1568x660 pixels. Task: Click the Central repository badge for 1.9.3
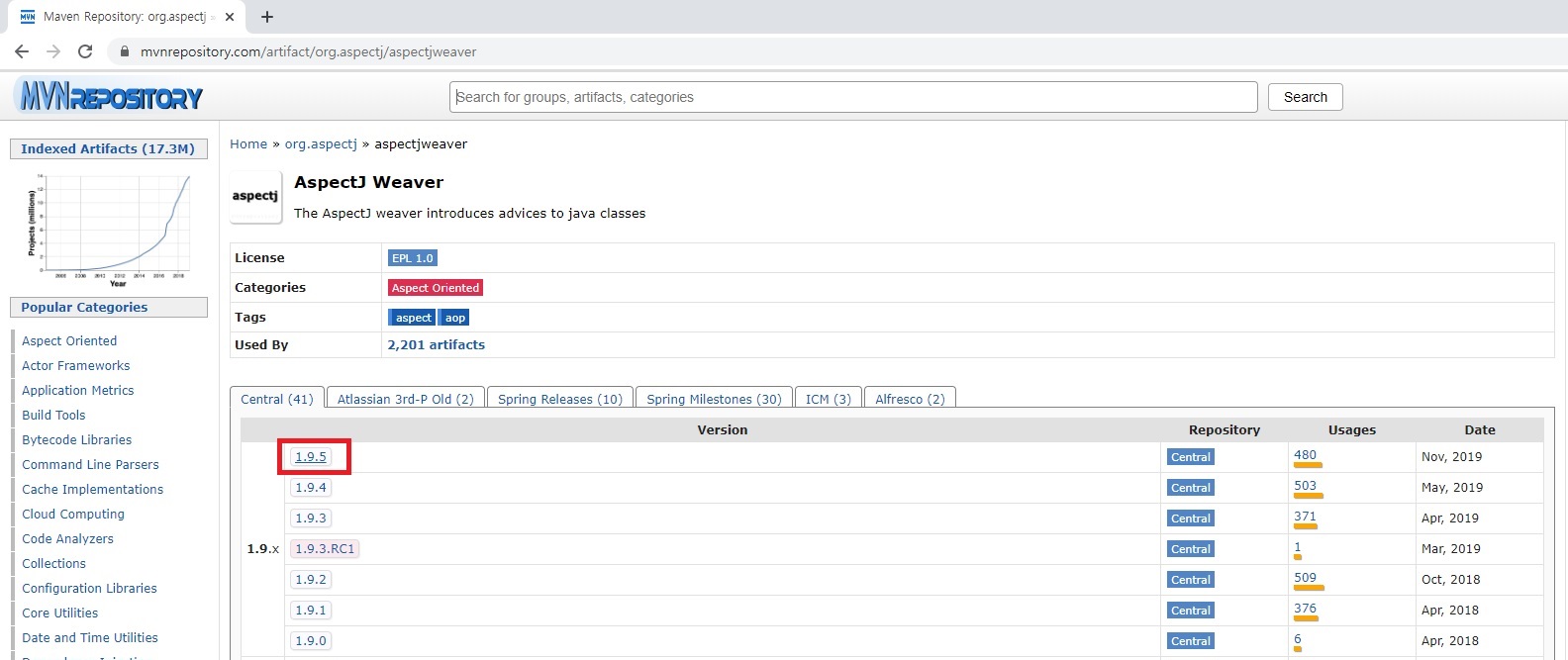1190,519
